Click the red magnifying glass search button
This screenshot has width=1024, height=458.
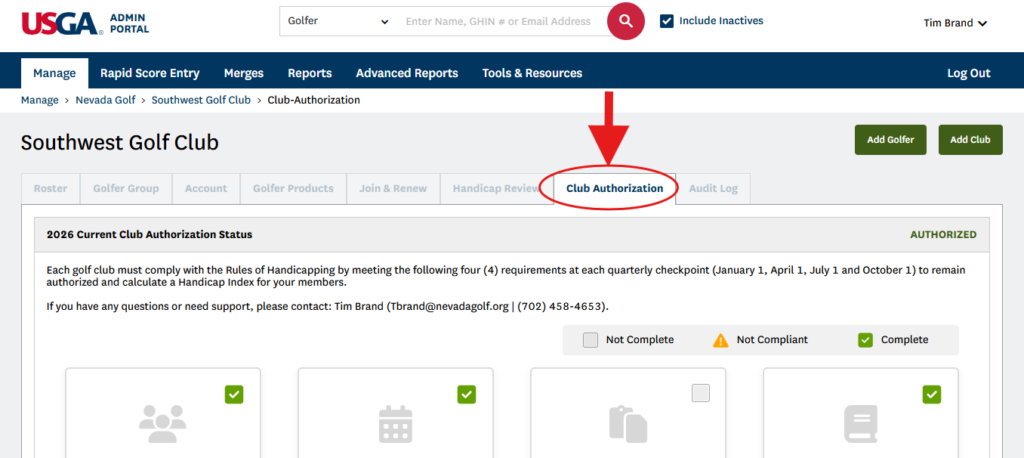[626, 21]
